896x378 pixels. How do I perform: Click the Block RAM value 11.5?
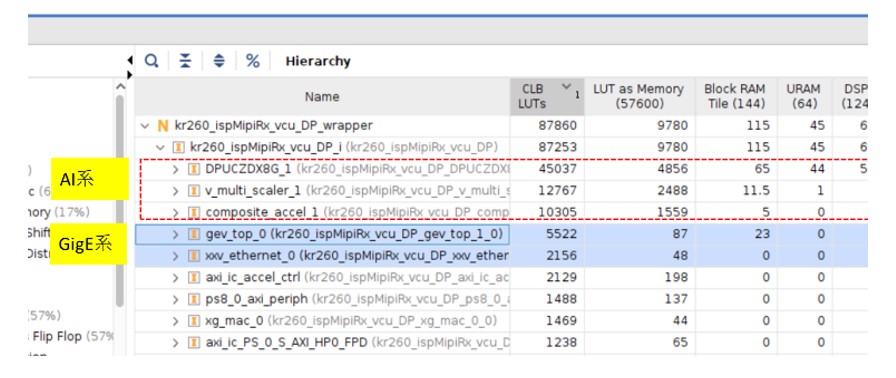point(755,191)
